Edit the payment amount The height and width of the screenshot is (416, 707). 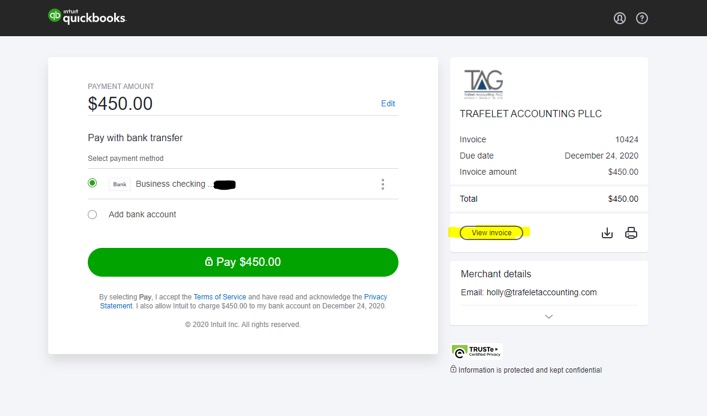[388, 104]
